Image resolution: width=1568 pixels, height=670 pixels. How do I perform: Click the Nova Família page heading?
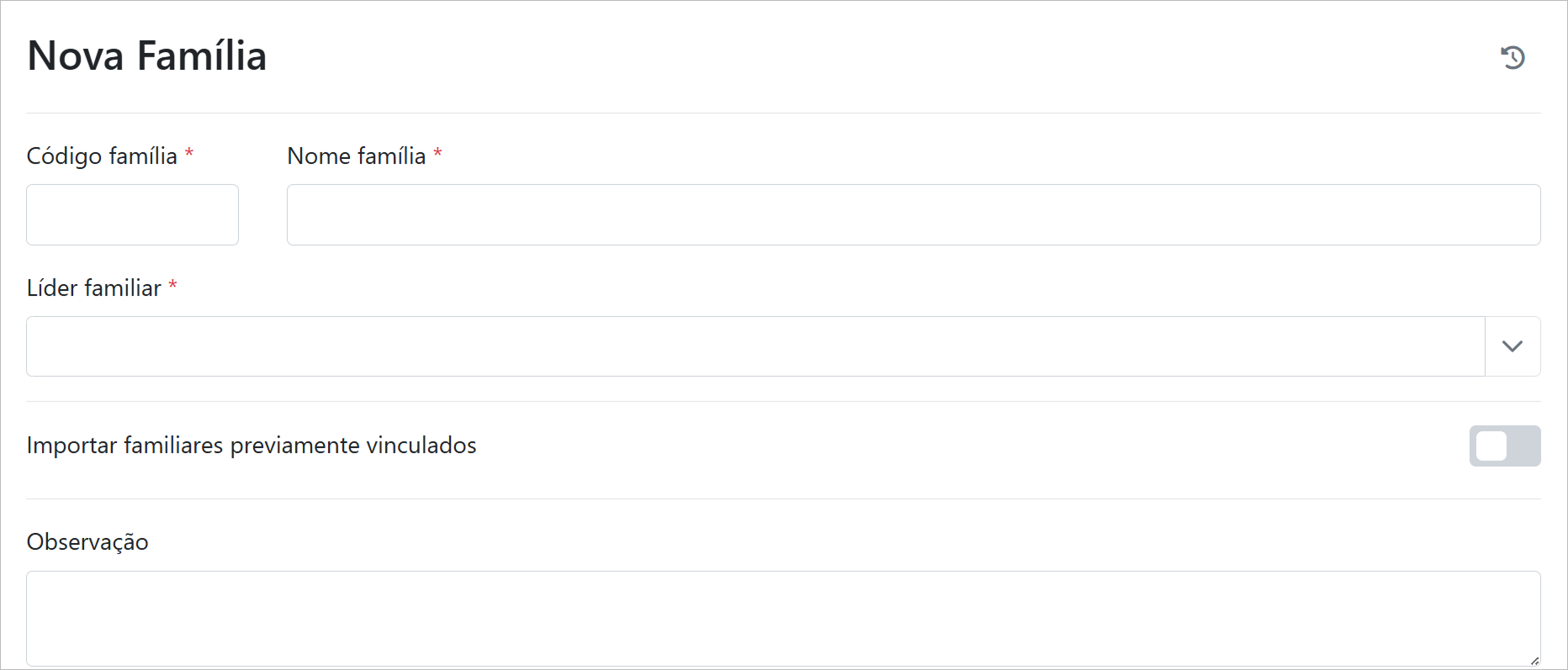(147, 56)
